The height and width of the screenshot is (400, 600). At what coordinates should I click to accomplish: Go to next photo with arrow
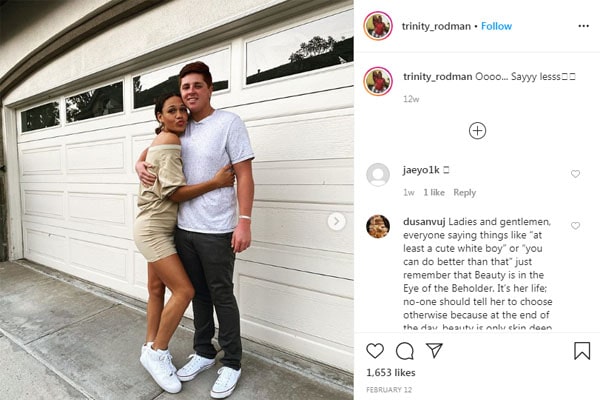point(336,221)
